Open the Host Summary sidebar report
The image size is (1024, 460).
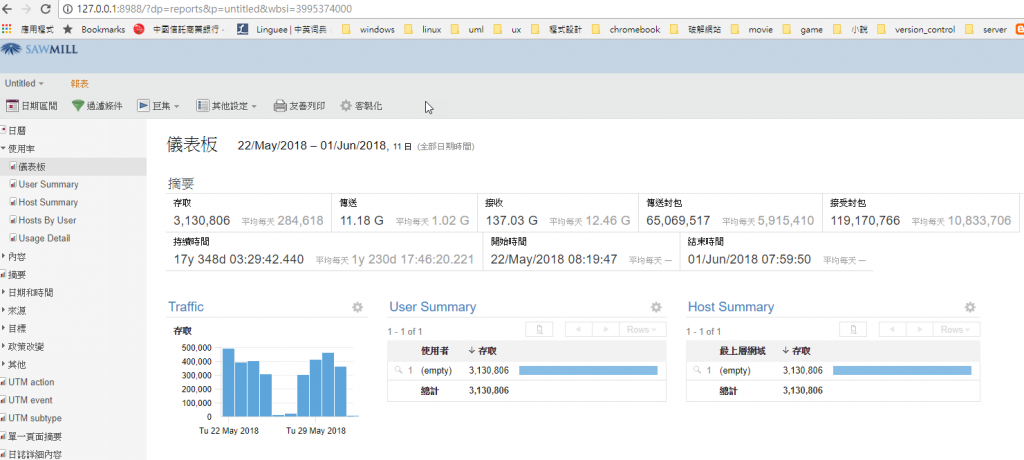pyautogui.click(x=48, y=203)
